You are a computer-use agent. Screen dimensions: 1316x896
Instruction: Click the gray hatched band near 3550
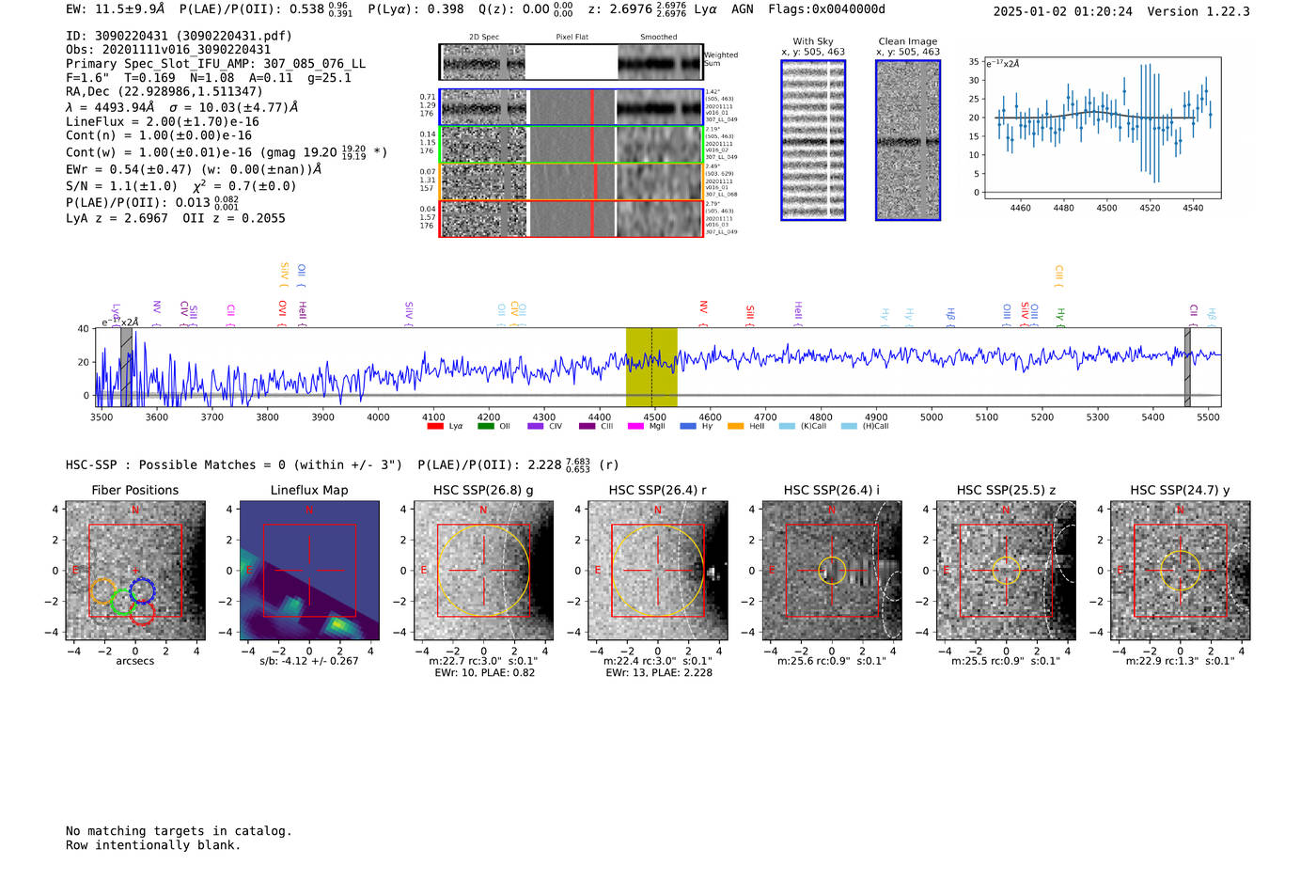click(x=126, y=367)
